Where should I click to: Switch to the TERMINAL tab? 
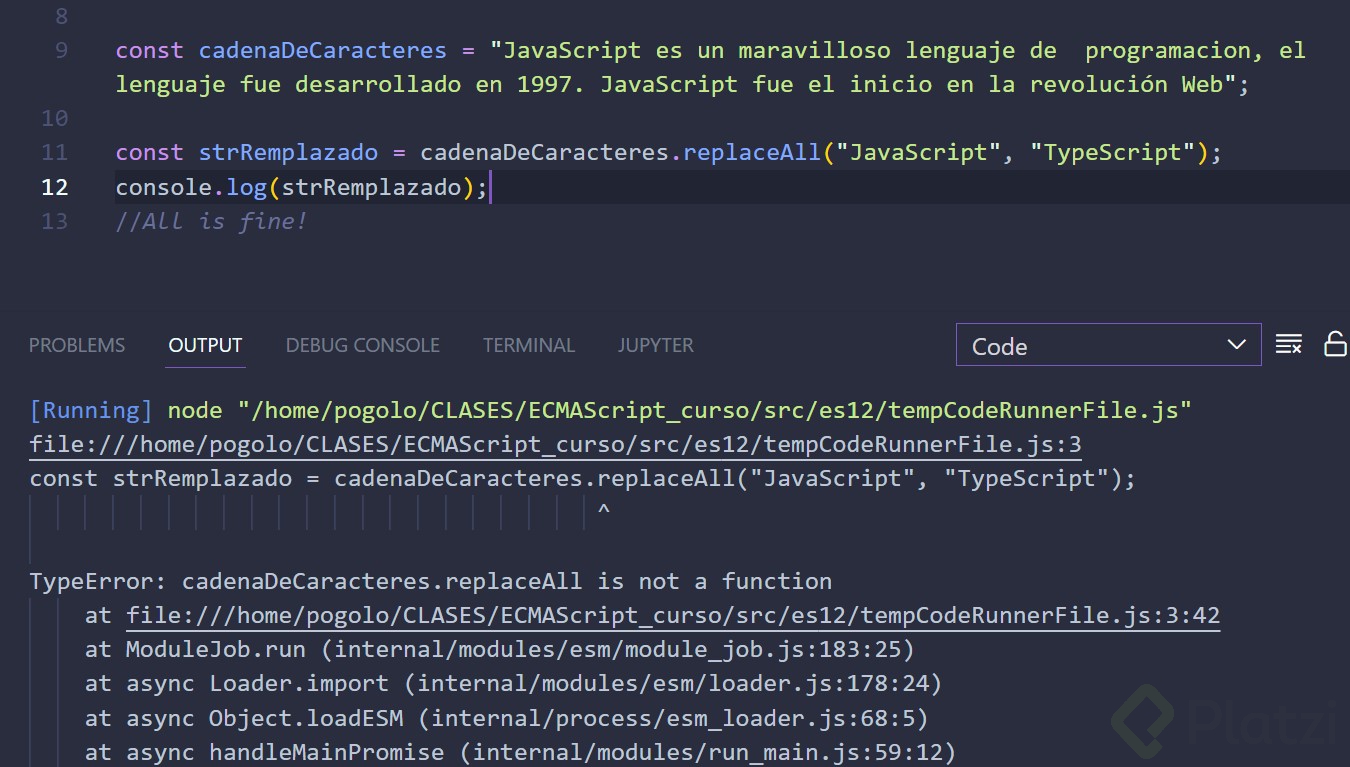point(529,345)
